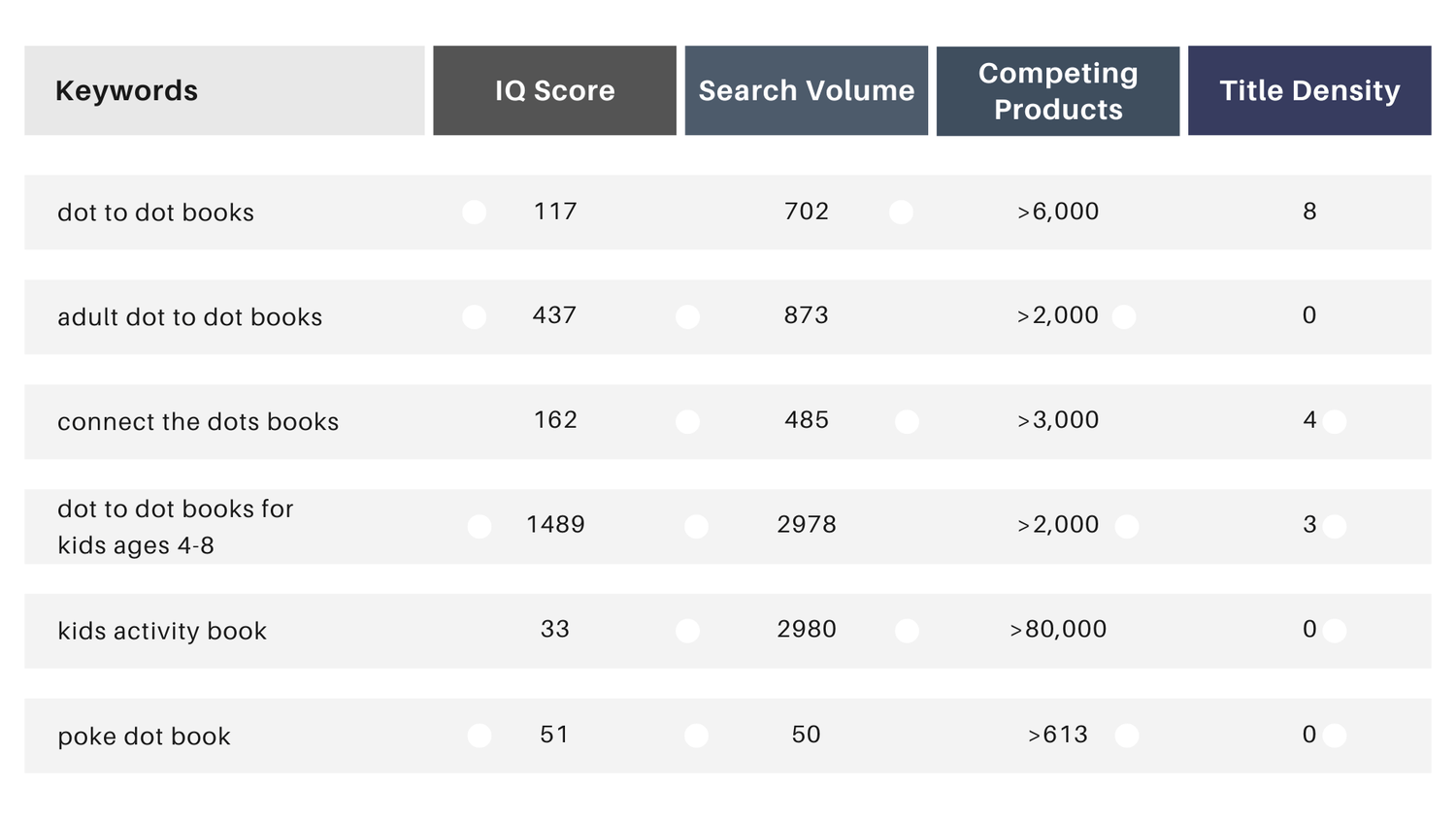This screenshot has width=1456, height=819.
Task: Select the 1489 IQ score cell
Action: 555,525
